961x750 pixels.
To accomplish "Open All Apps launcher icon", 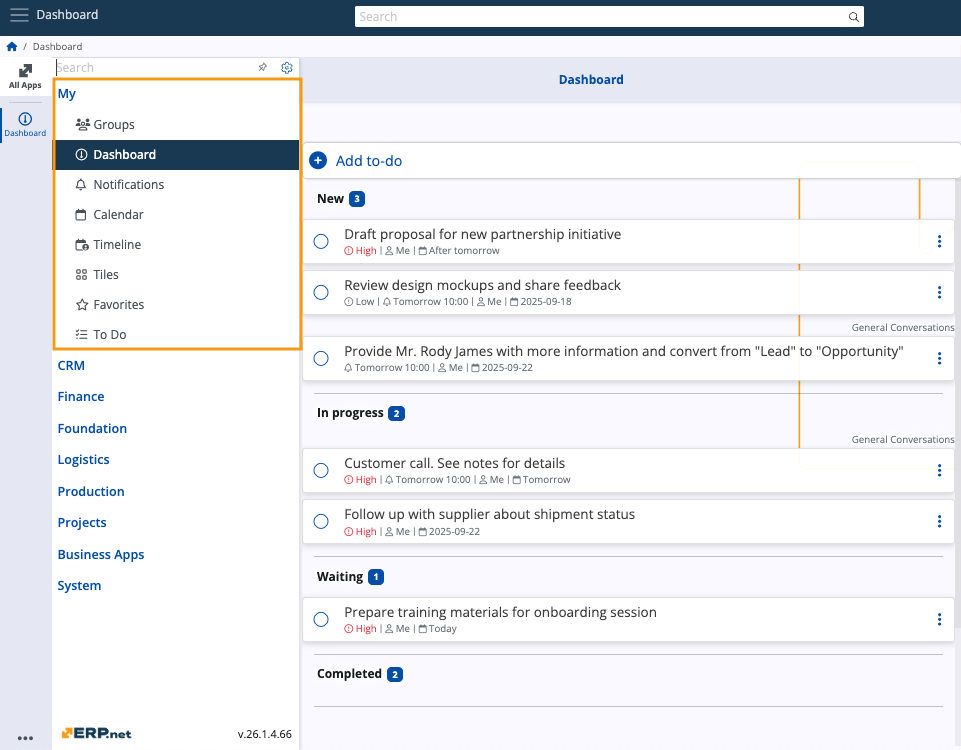I will point(25,77).
